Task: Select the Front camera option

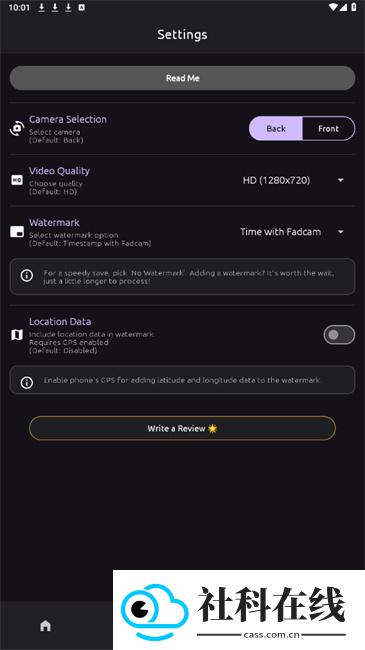Action: (x=328, y=129)
